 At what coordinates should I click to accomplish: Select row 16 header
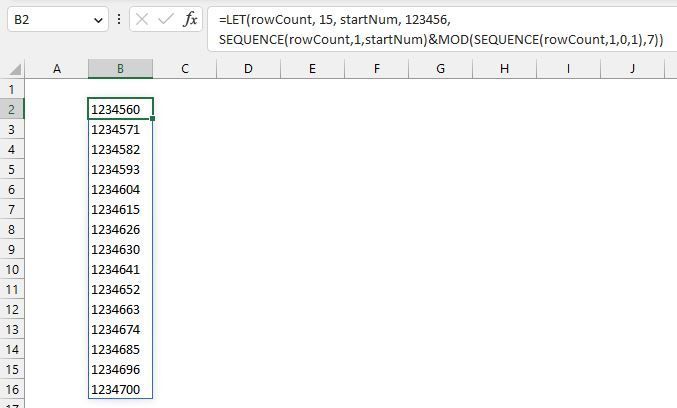click(12, 389)
